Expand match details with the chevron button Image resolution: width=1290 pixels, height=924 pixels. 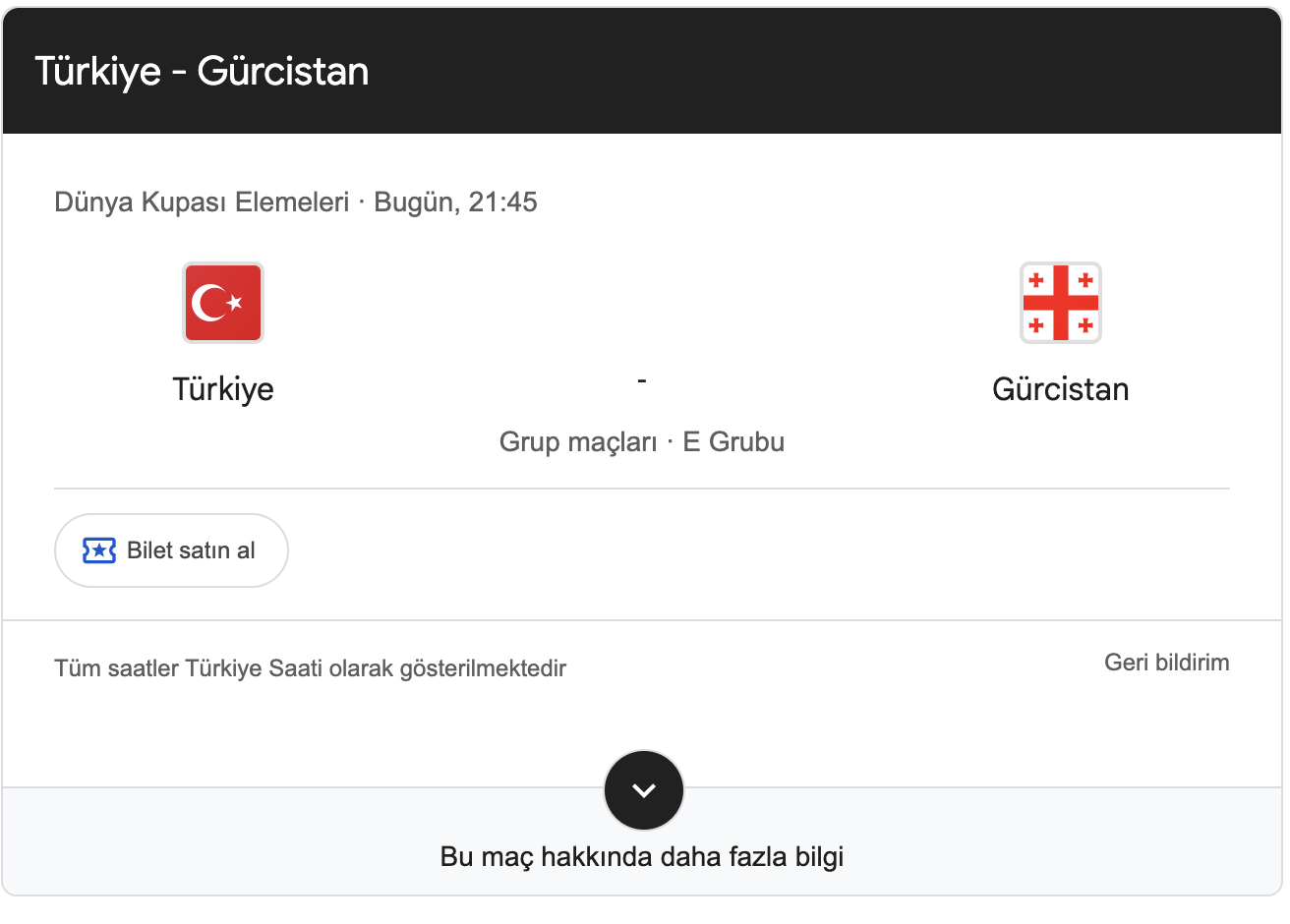(x=643, y=790)
